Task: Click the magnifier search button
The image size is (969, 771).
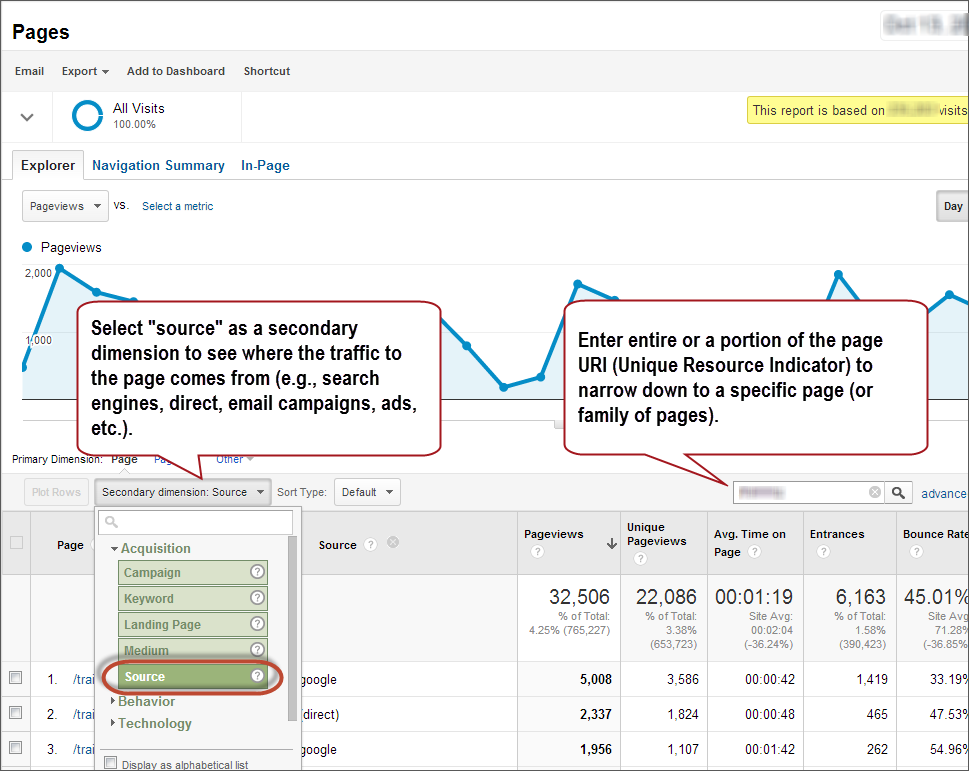Action: (899, 492)
